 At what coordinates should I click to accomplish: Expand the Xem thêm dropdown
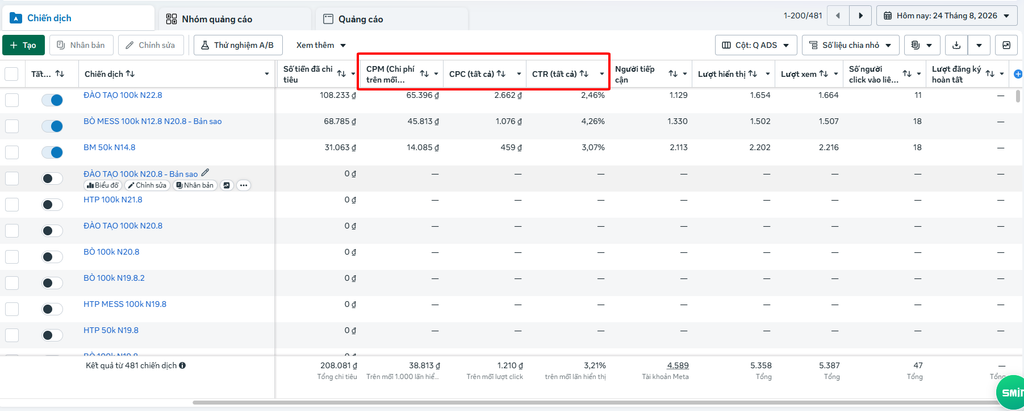[321, 45]
